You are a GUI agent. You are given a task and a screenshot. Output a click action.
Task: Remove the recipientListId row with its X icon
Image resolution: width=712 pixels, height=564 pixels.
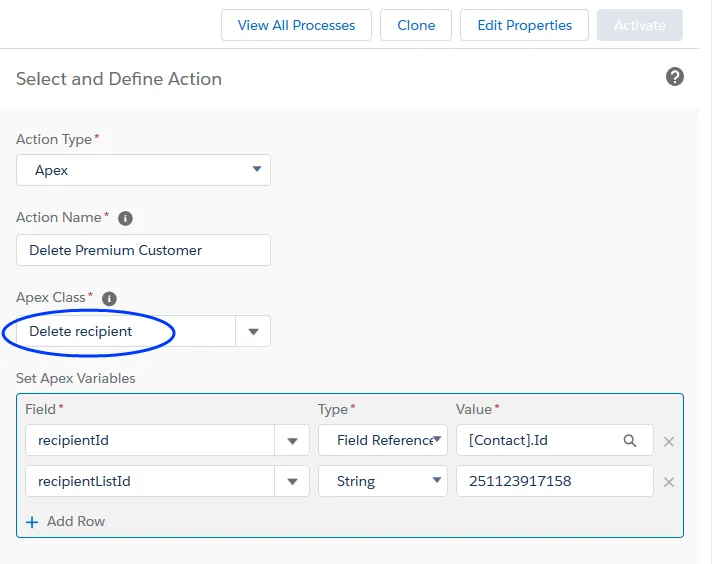click(x=669, y=482)
